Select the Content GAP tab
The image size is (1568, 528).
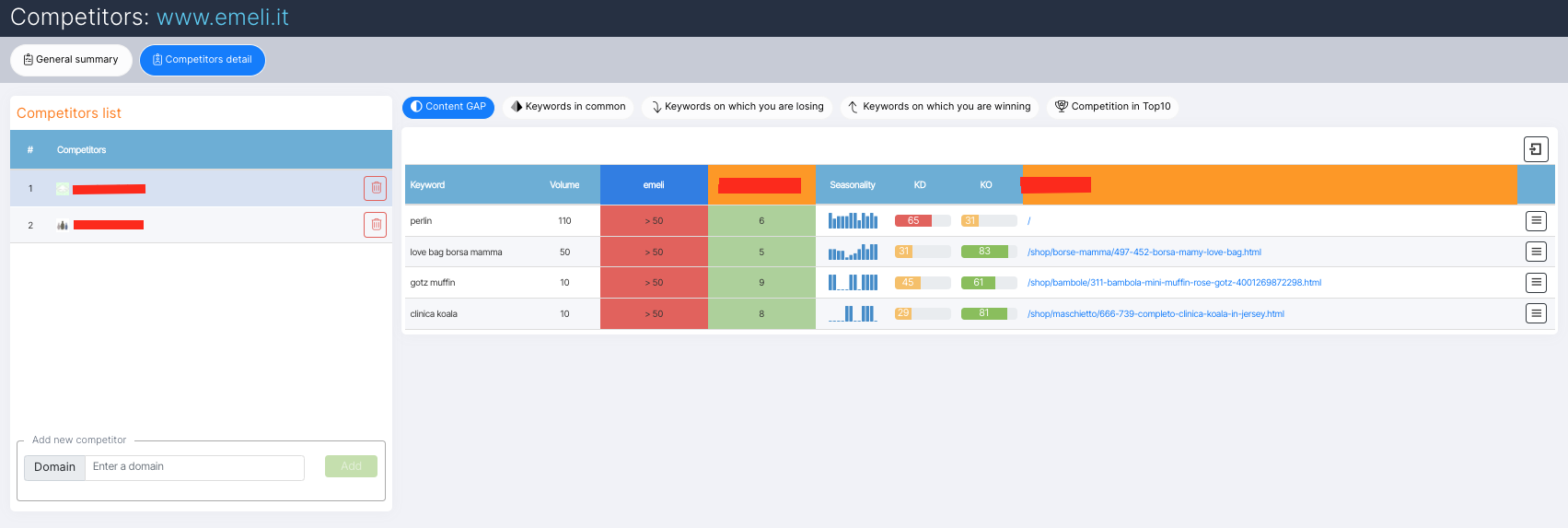click(x=448, y=107)
